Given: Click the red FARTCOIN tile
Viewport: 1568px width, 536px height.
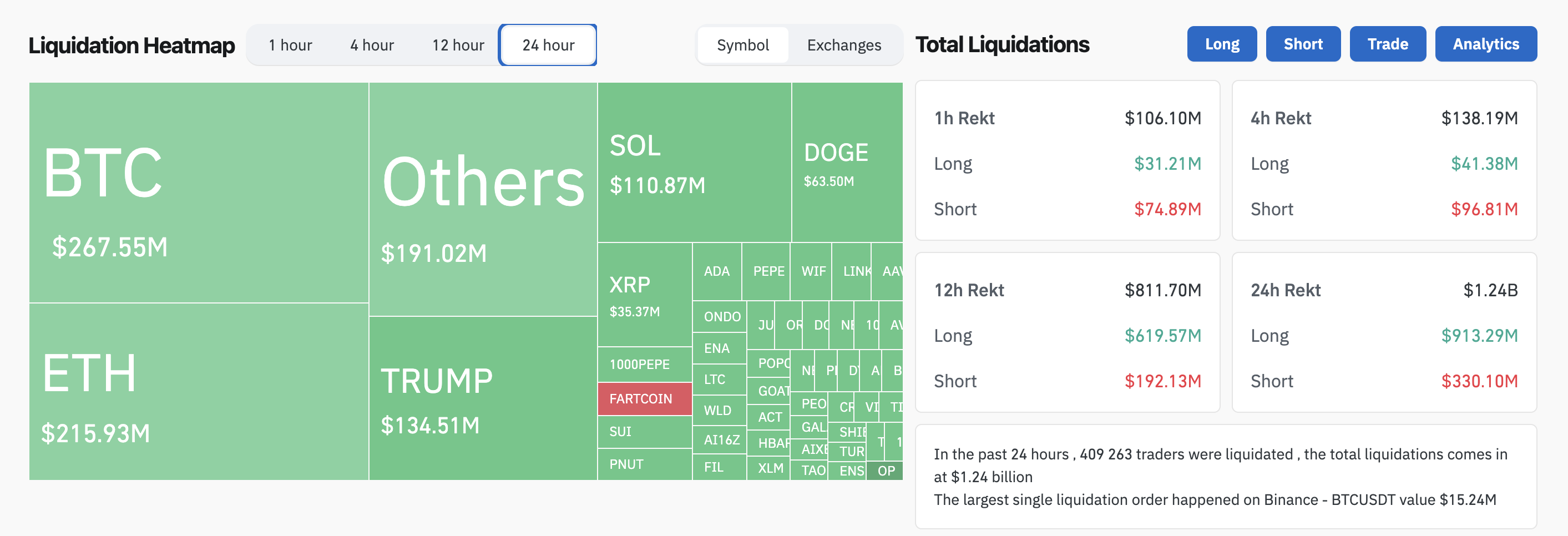Looking at the screenshot, I should coord(645,398).
